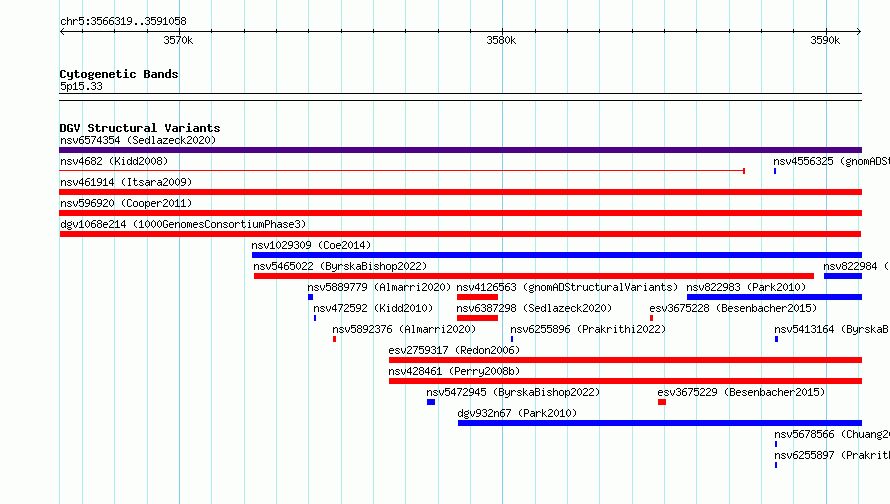Click the tiny blue nsv5678566 marker
This screenshot has width=890, height=504.
[776, 444]
